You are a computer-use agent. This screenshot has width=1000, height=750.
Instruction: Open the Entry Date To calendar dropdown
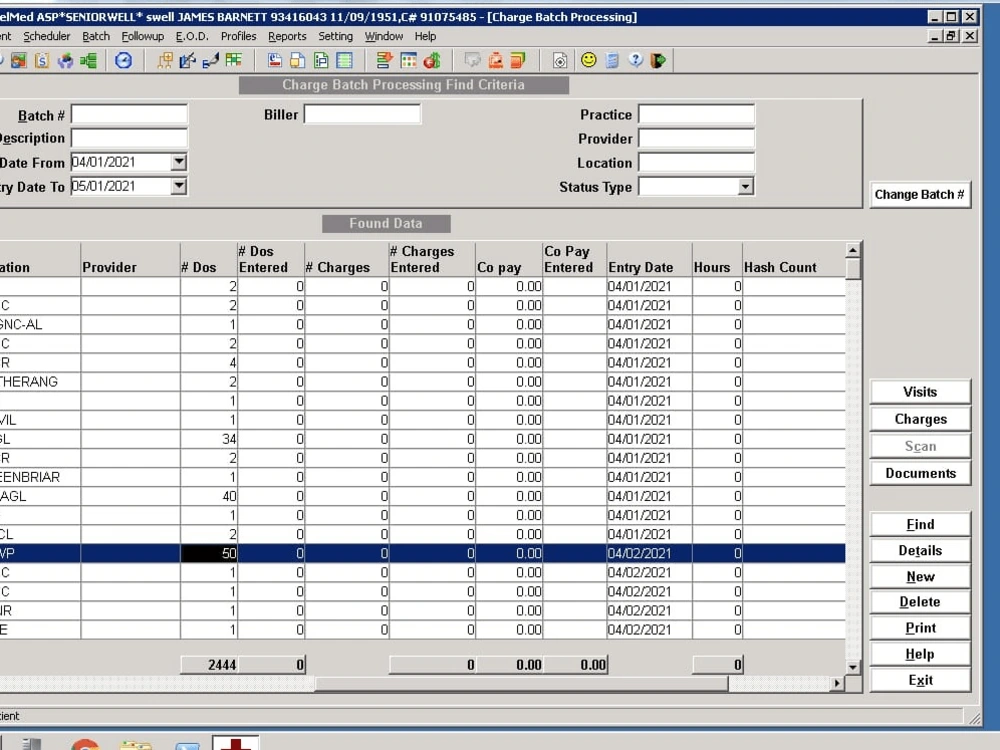point(179,186)
